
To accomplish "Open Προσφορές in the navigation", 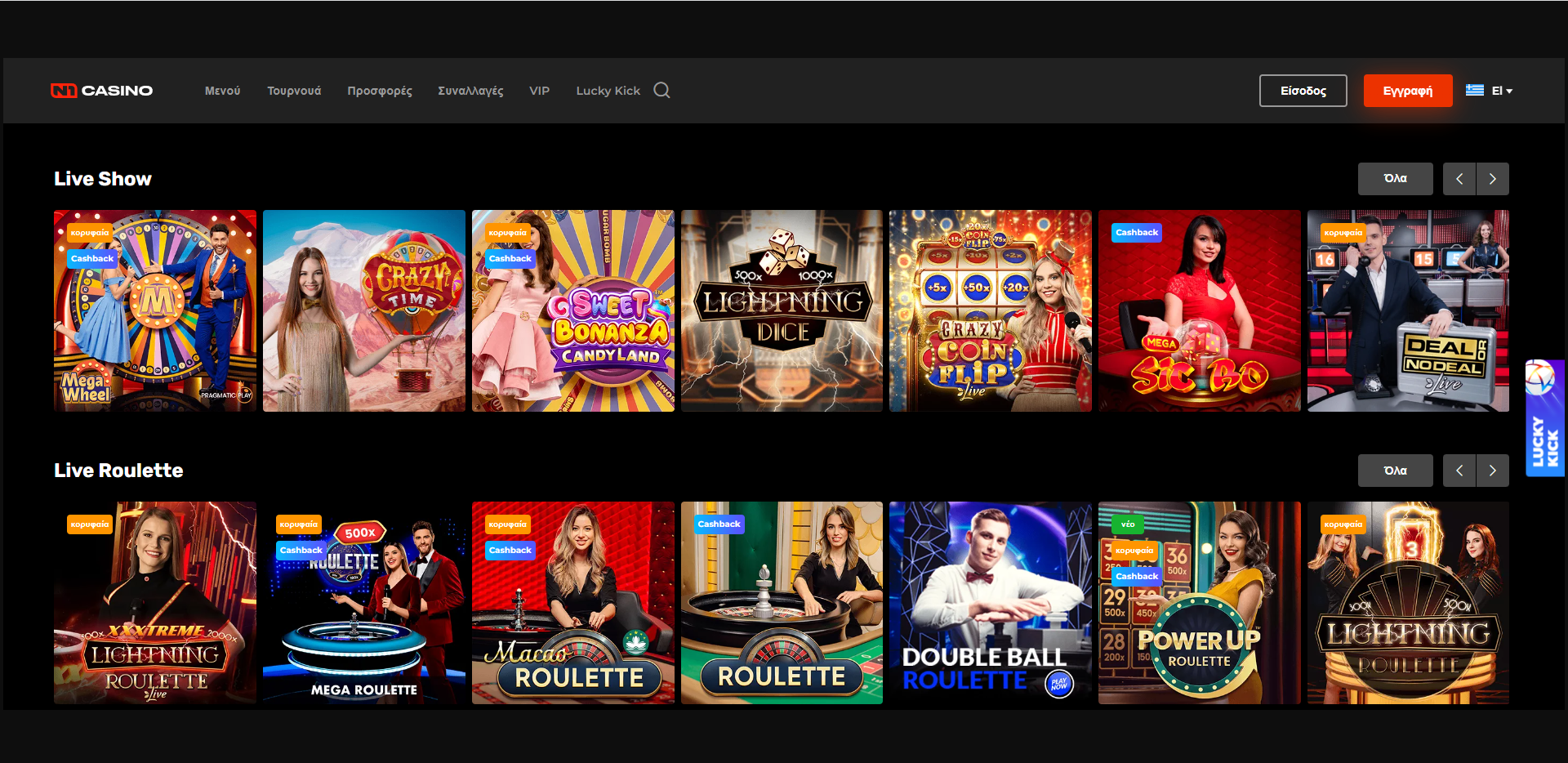I will (380, 91).
